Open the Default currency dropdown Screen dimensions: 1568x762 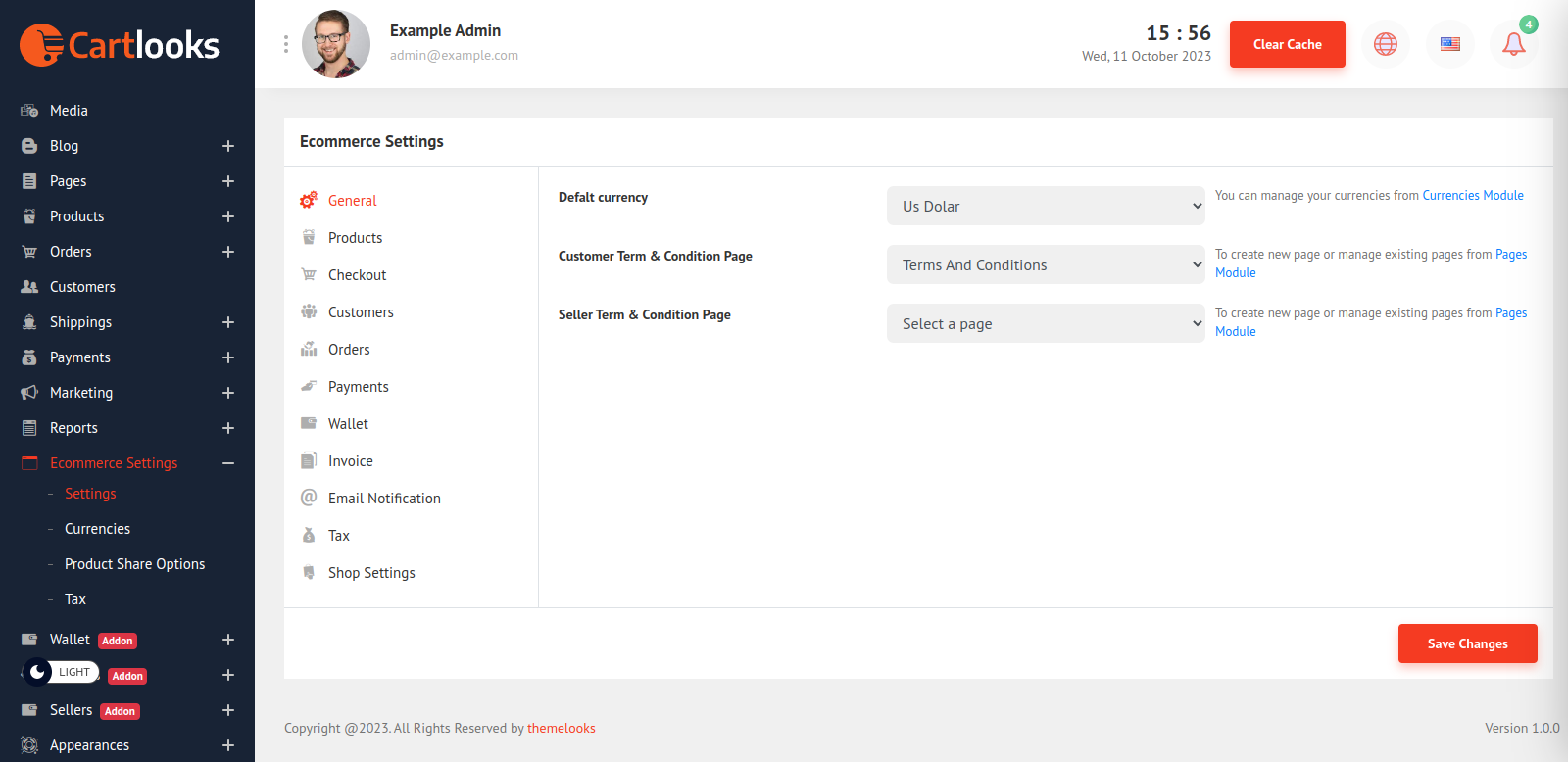point(1046,206)
